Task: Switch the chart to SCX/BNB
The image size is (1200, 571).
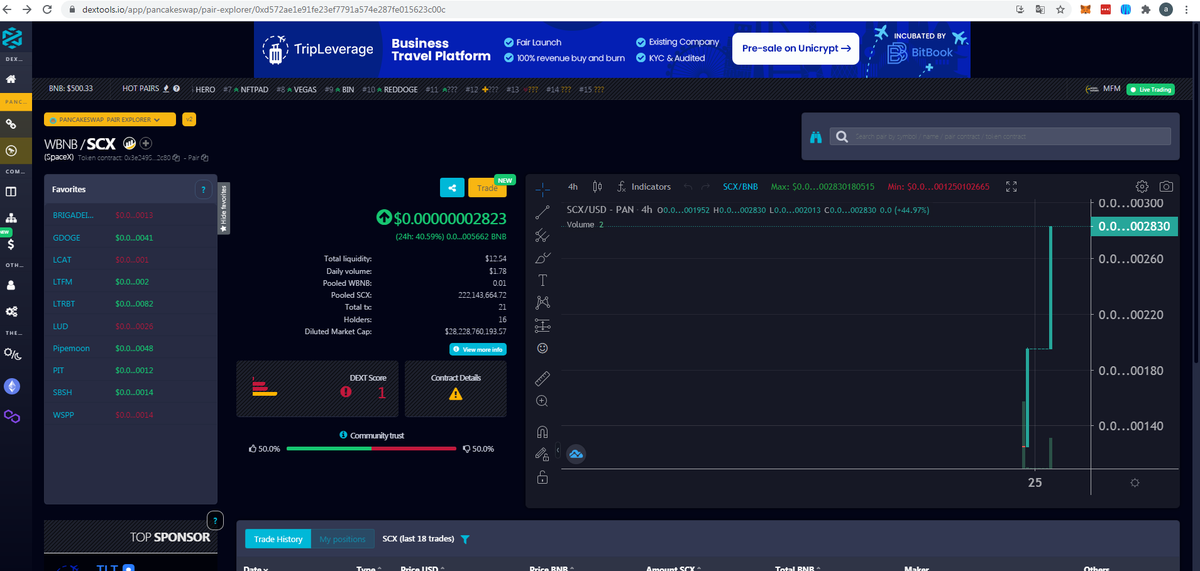Action: 740,186
